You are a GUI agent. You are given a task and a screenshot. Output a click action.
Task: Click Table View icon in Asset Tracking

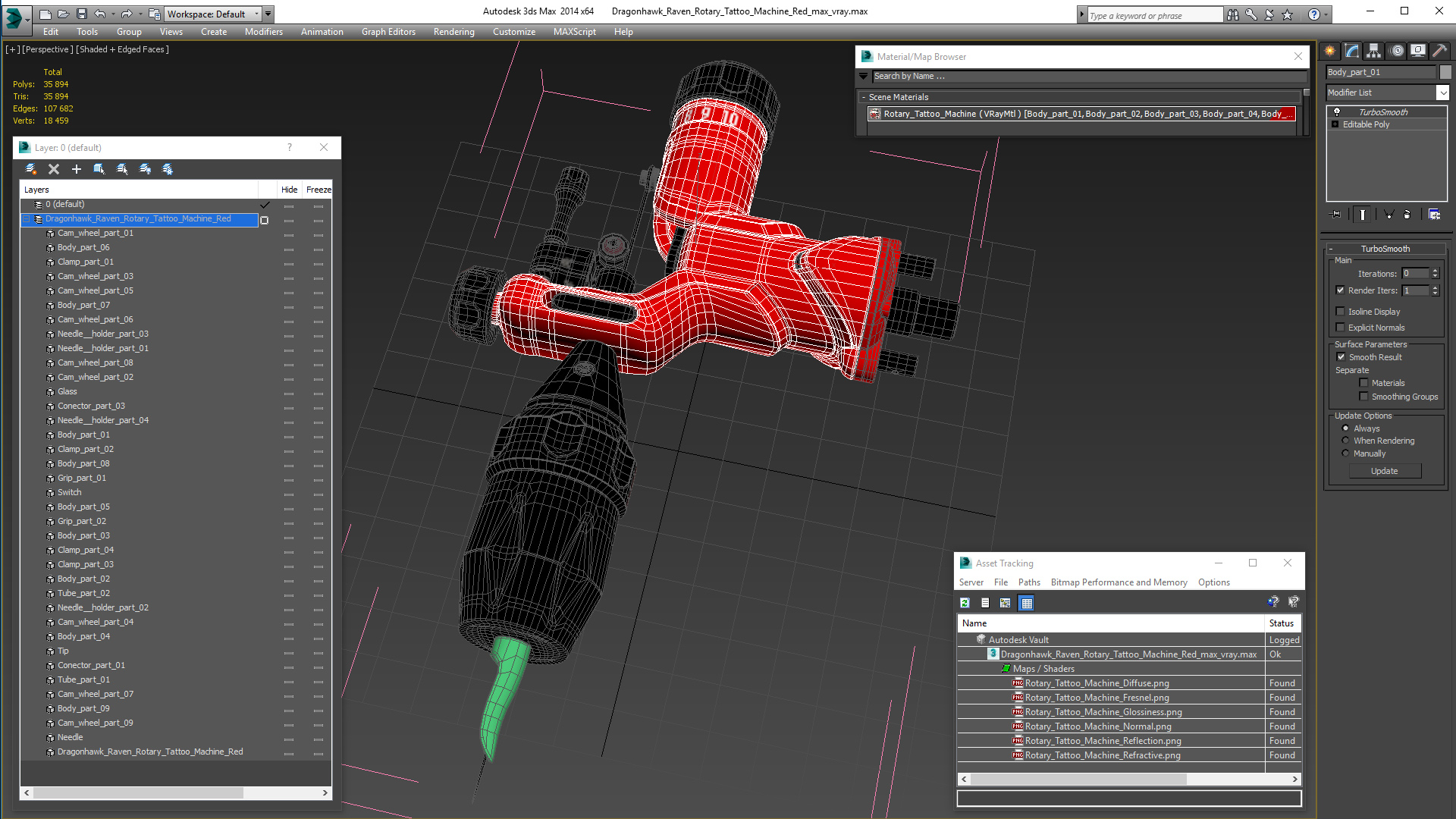click(1026, 603)
